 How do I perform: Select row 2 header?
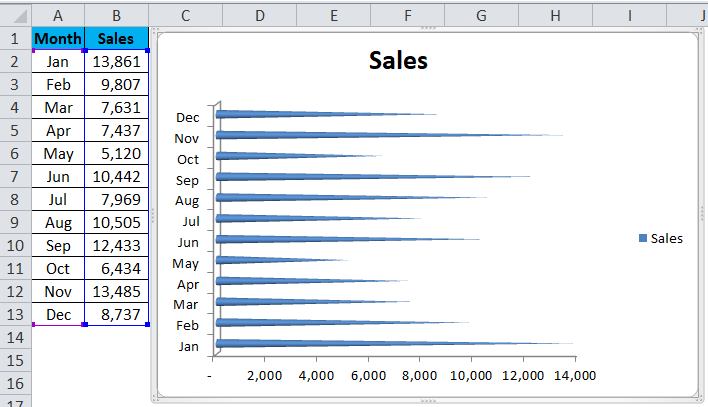click(x=15, y=61)
